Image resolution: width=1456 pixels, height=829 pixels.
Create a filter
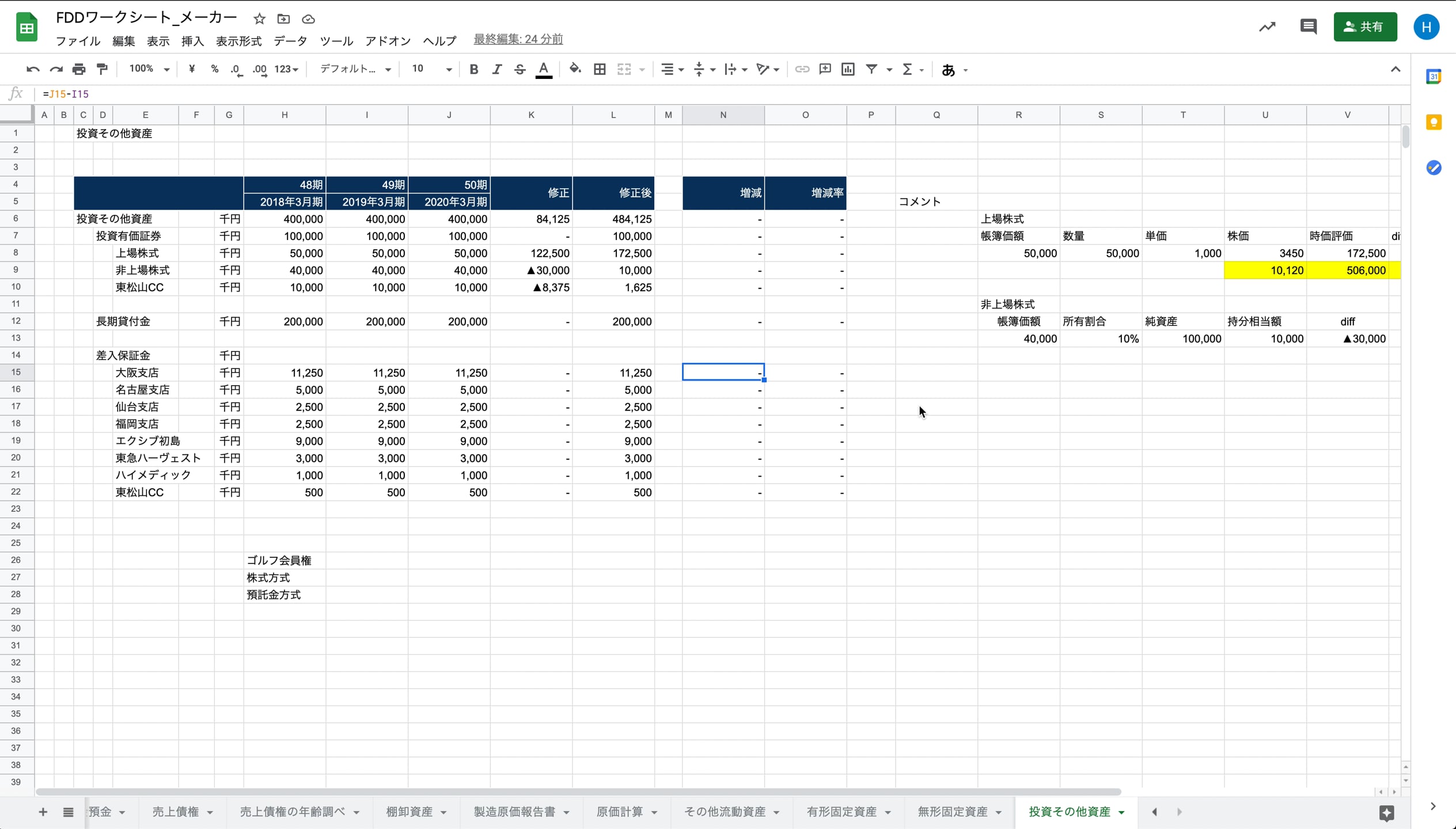(x=871, y=69)
